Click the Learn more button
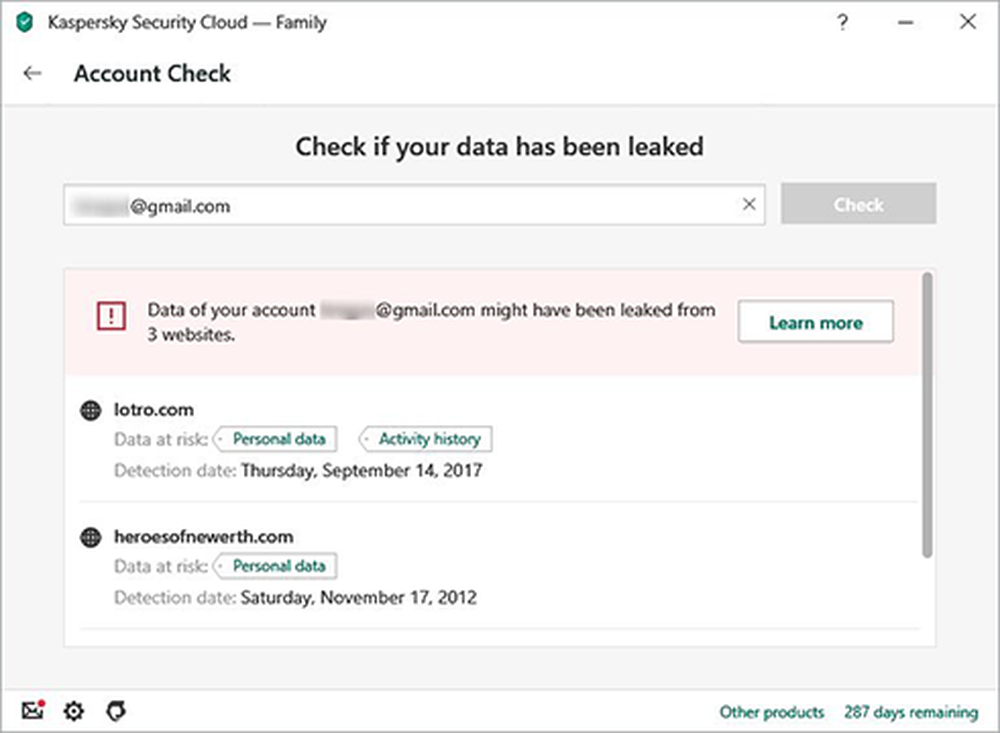 coord(815,321)
